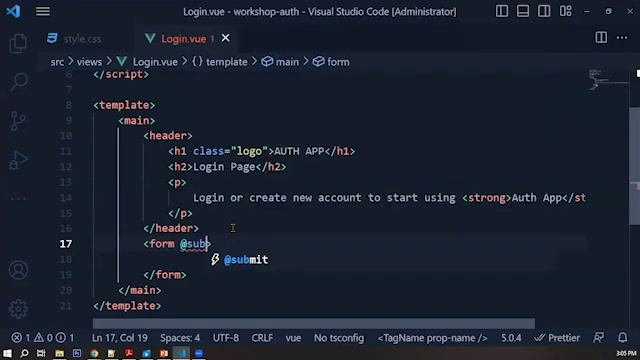
Task: Open the Customize Layout icon
Action: point(565,11)
